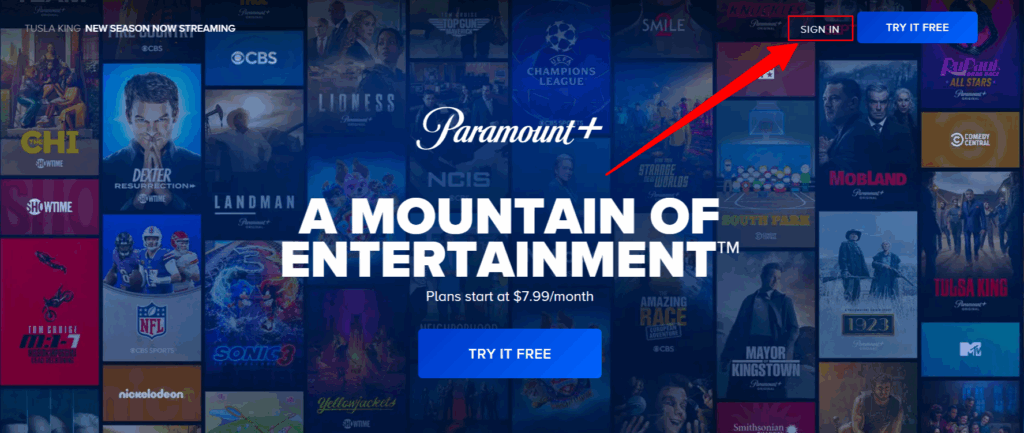Open the MTV logo tile

click(x=970, y=349)
